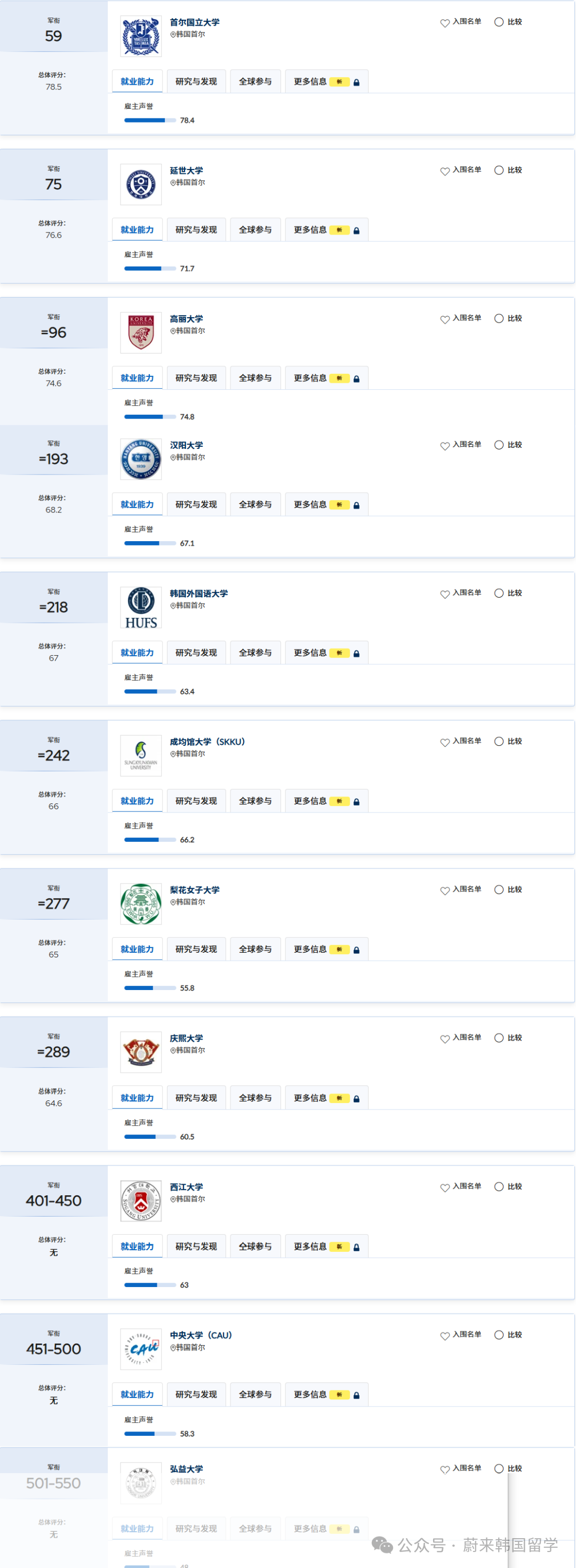The height and width of the screenshot is (1568, 576).
Task: Click the 延世大学 crest logo
Action: point(141,184)
